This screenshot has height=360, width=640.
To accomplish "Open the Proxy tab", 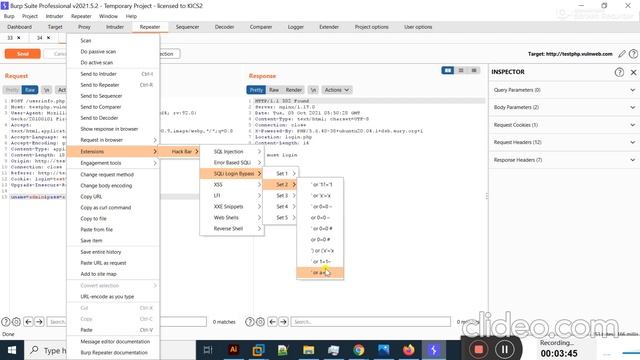I will click(x=84, y=27).
